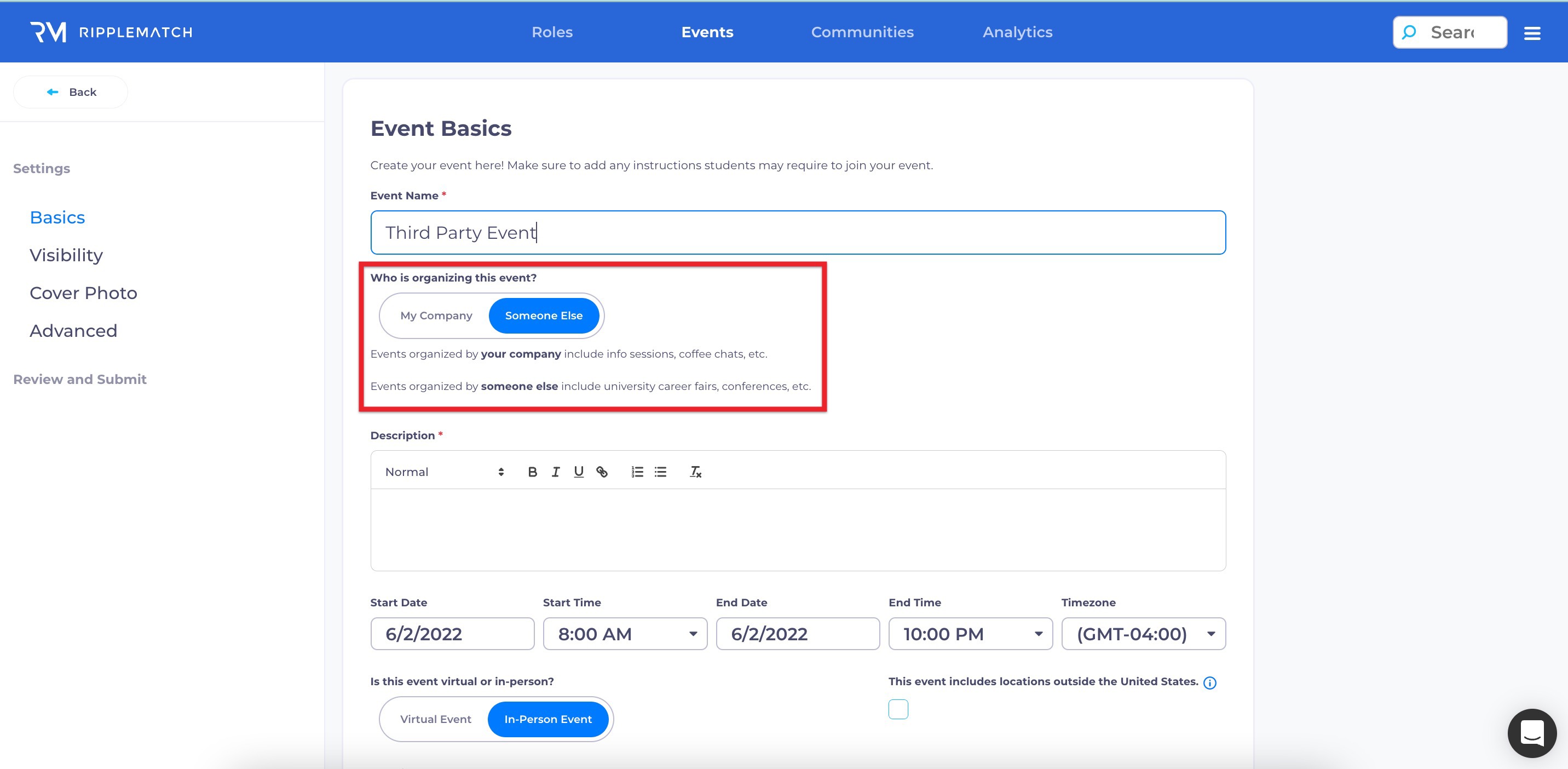The width and height of the screenshot is (1568, 769).
Task: Open the Start Time dropdown
Action: (x=625, y=634)
